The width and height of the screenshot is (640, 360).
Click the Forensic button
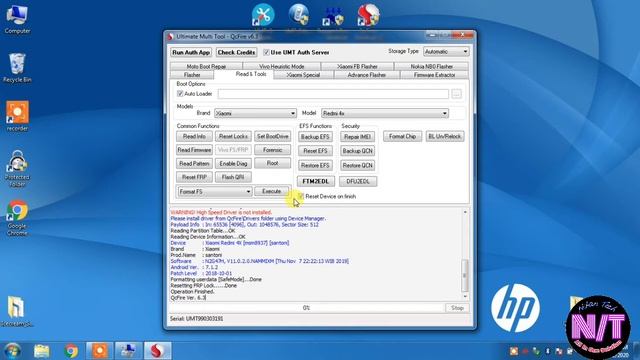point(273,150)
